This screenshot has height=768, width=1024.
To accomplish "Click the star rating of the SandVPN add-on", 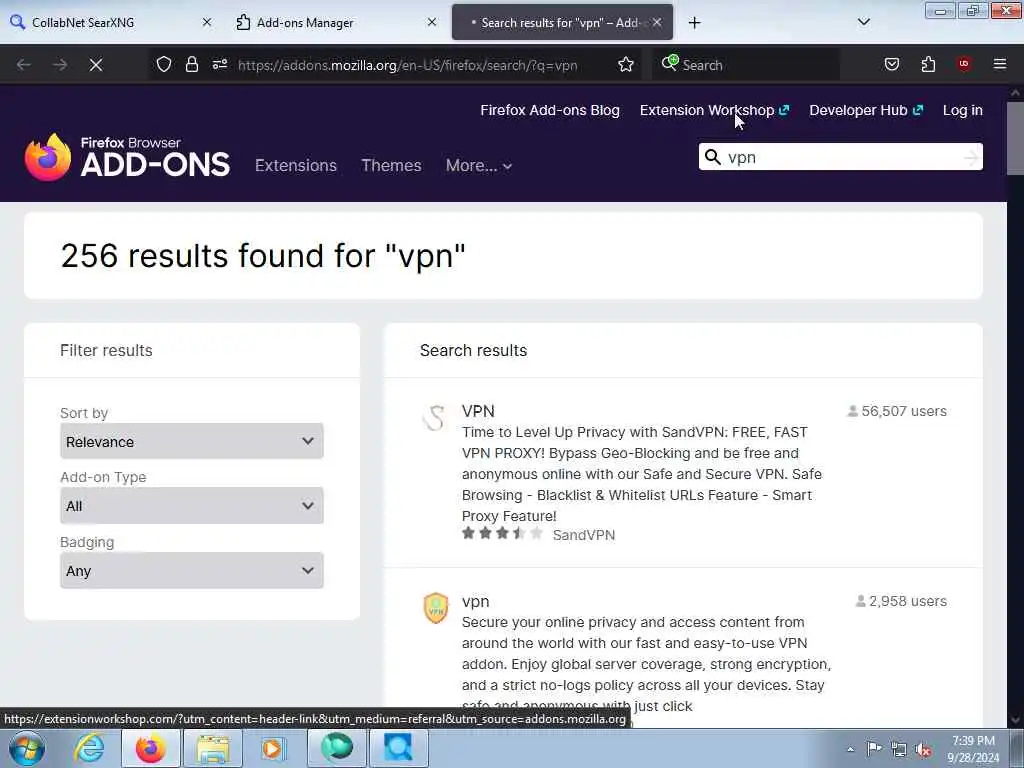I will (502, 534).
